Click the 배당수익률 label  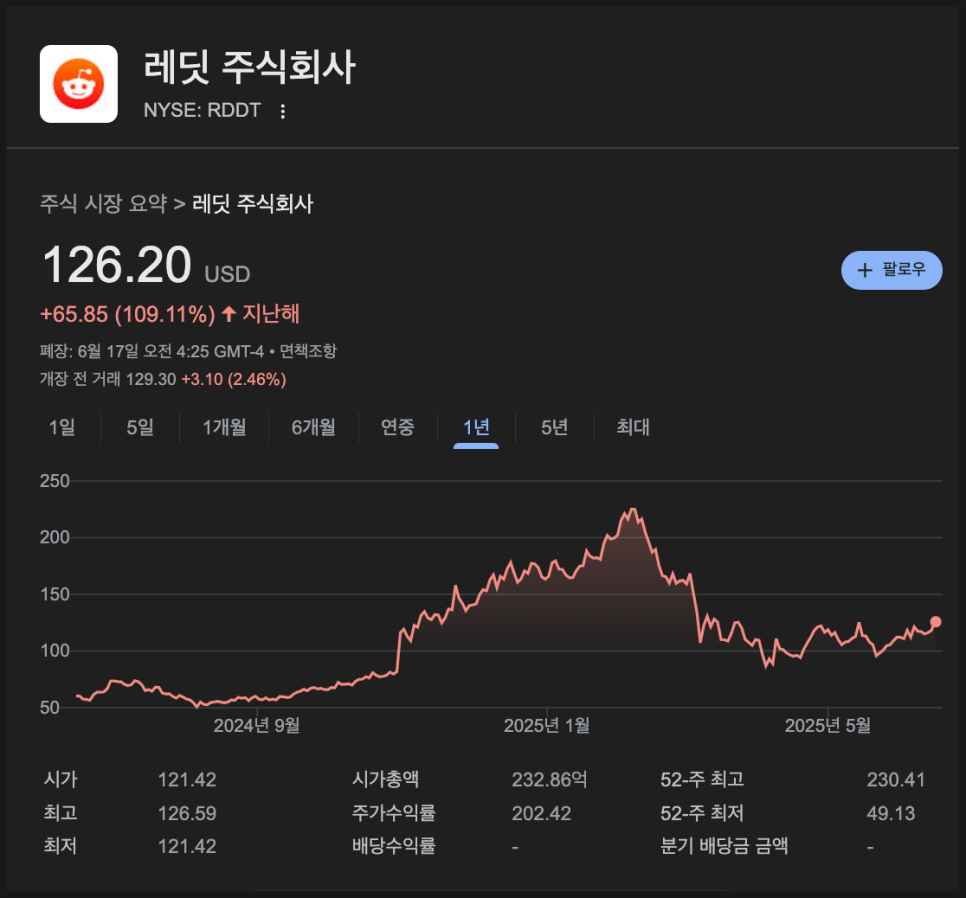[x=394, y=846]
